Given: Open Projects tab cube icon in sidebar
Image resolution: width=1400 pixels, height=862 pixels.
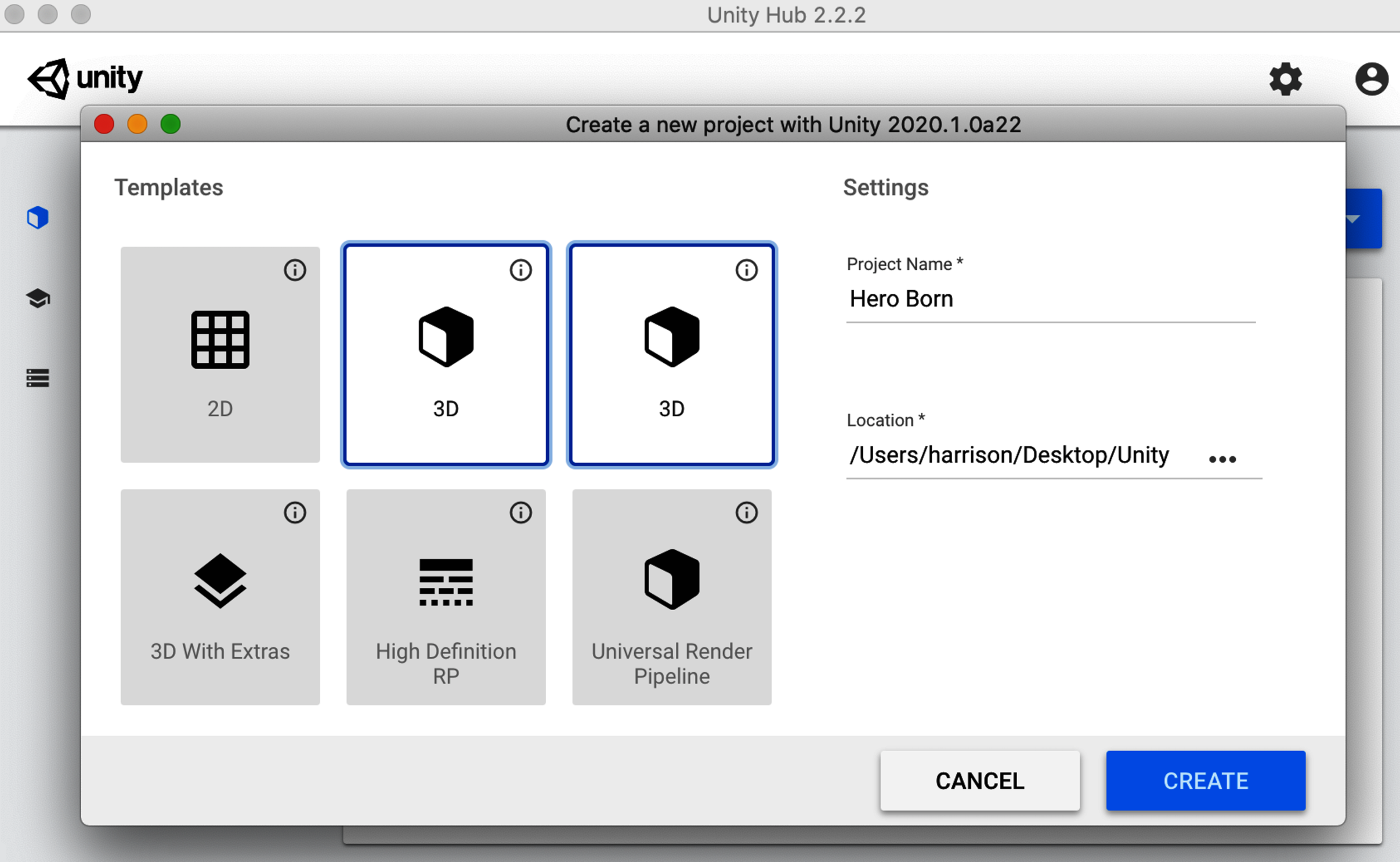Looking at the screenshot, I should [x=38, y=218].
